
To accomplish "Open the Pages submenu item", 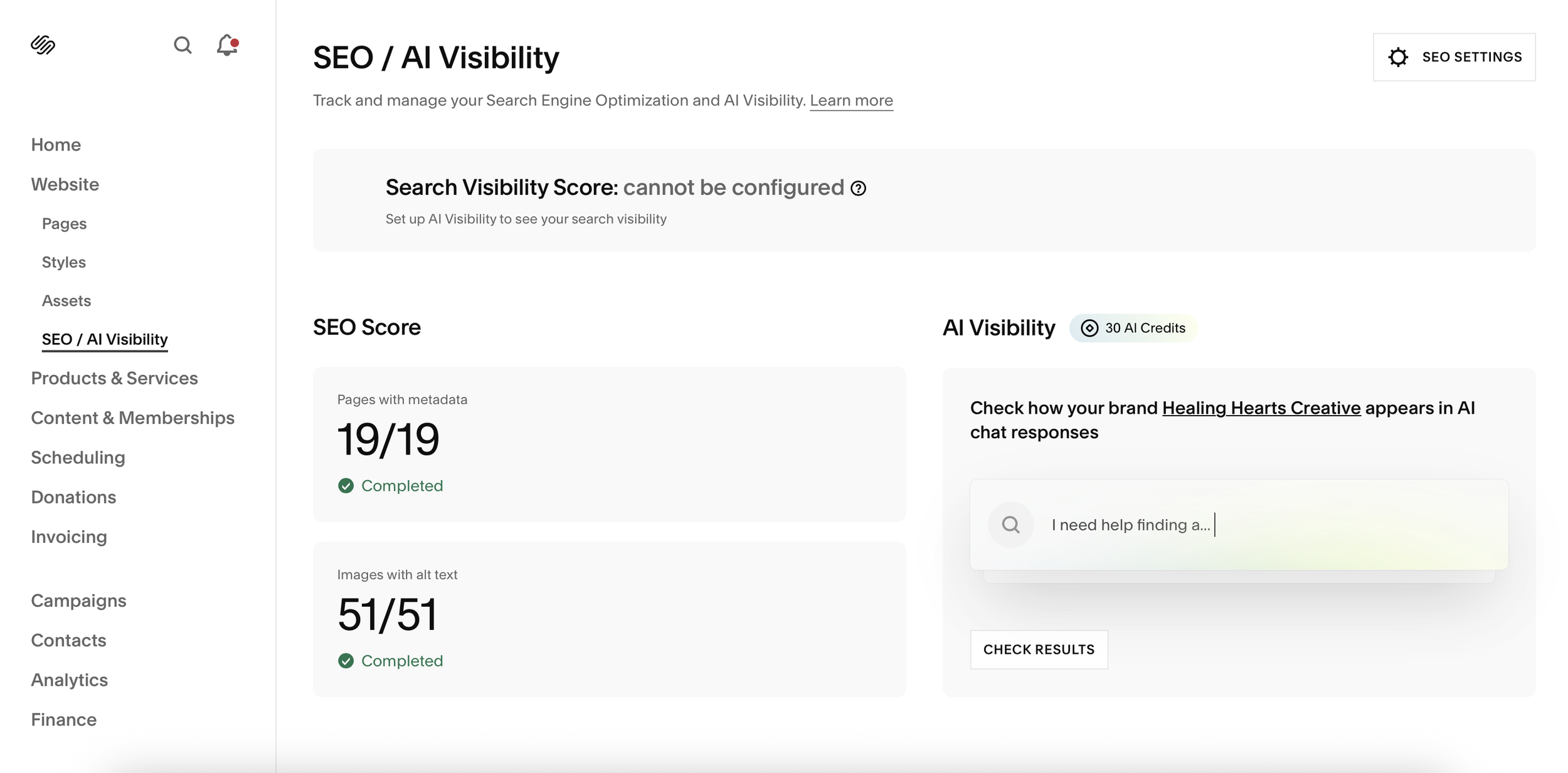I will click(x=64, y=224).
